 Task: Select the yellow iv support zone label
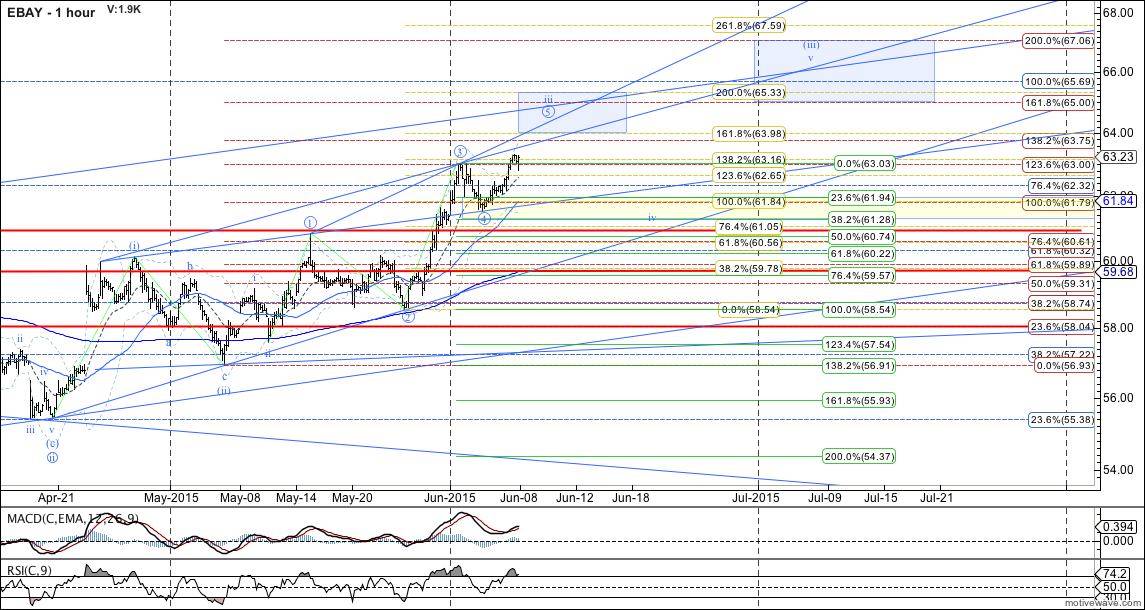point(652,217)
